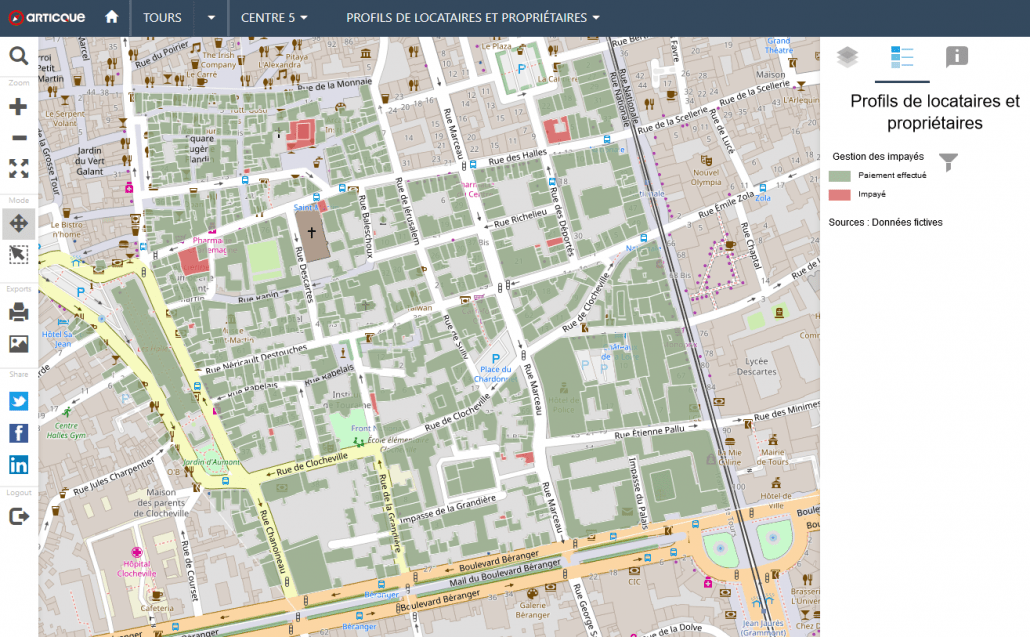This screenshot has width=1030, height=637.
Task: Click the Rue des Halles street label
Action: click(x=517, y=157)
